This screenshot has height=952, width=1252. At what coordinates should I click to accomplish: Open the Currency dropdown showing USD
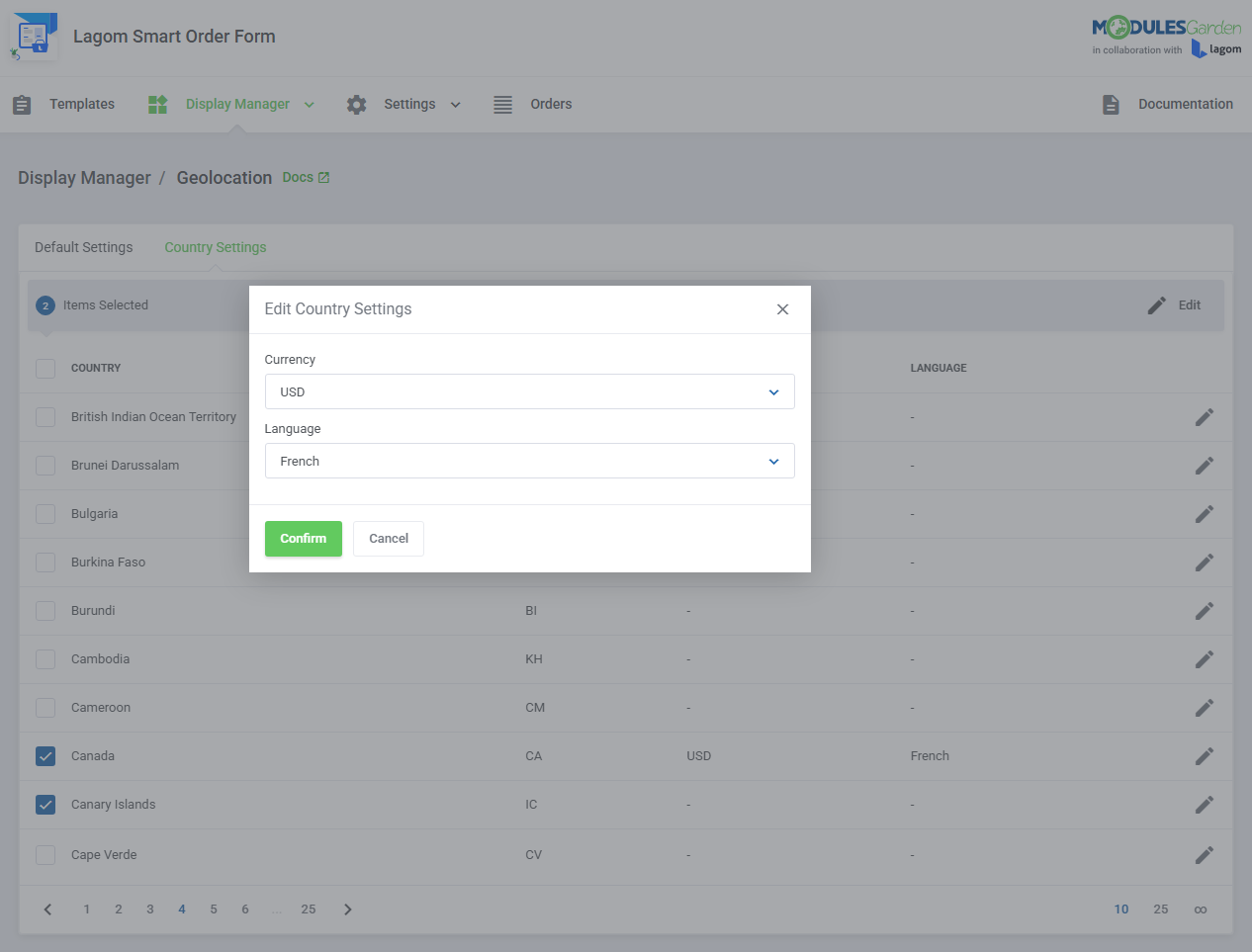(x=529, y=391)
